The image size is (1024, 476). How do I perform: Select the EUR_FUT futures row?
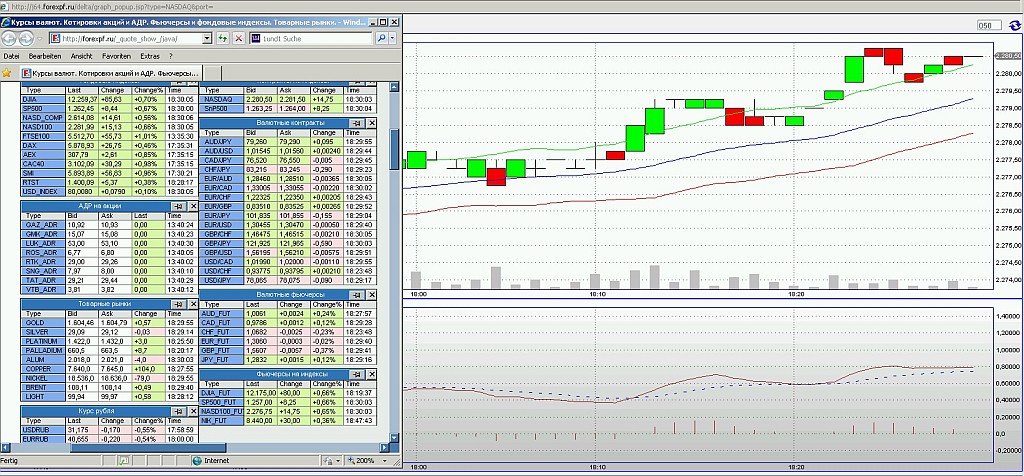tap(288, 341)
